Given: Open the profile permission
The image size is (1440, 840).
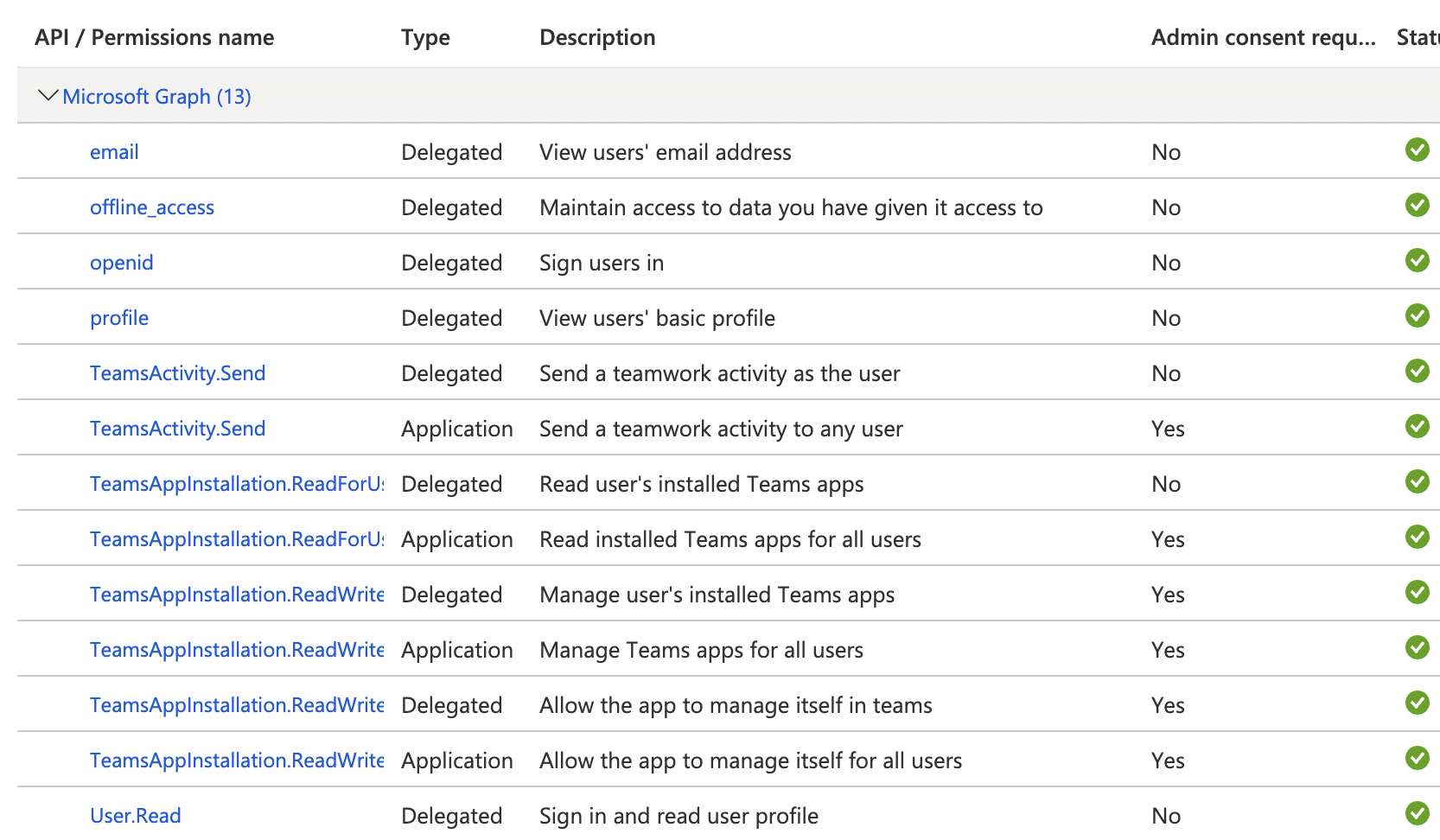Looking at the screenshot, I should [x=119, y=318].
